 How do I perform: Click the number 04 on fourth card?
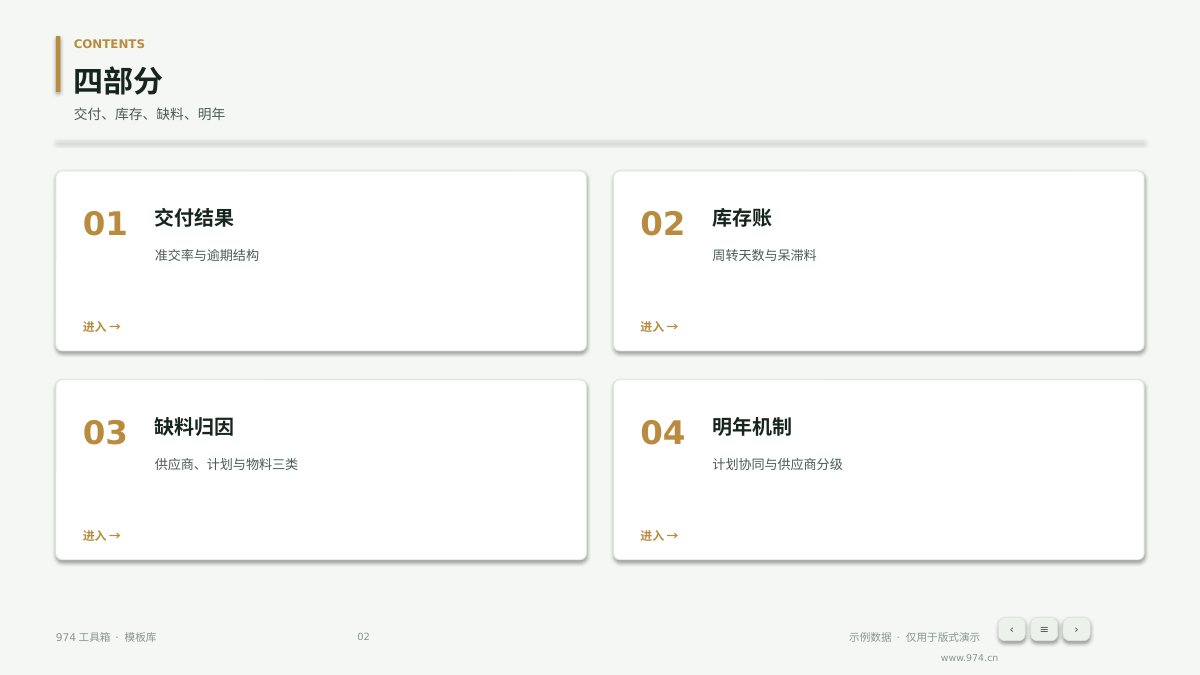pyautogui.click(x=662, y=433)
